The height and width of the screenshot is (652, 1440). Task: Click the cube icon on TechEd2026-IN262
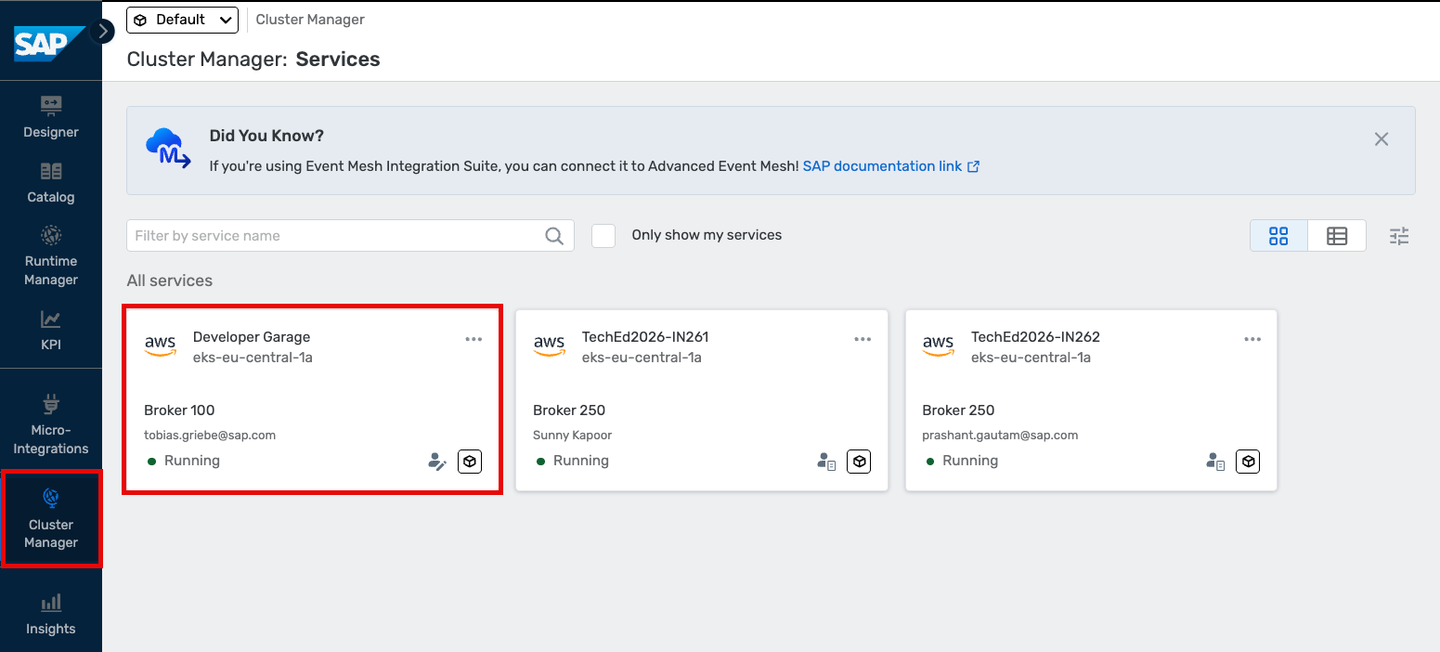tap(1248, 462)
